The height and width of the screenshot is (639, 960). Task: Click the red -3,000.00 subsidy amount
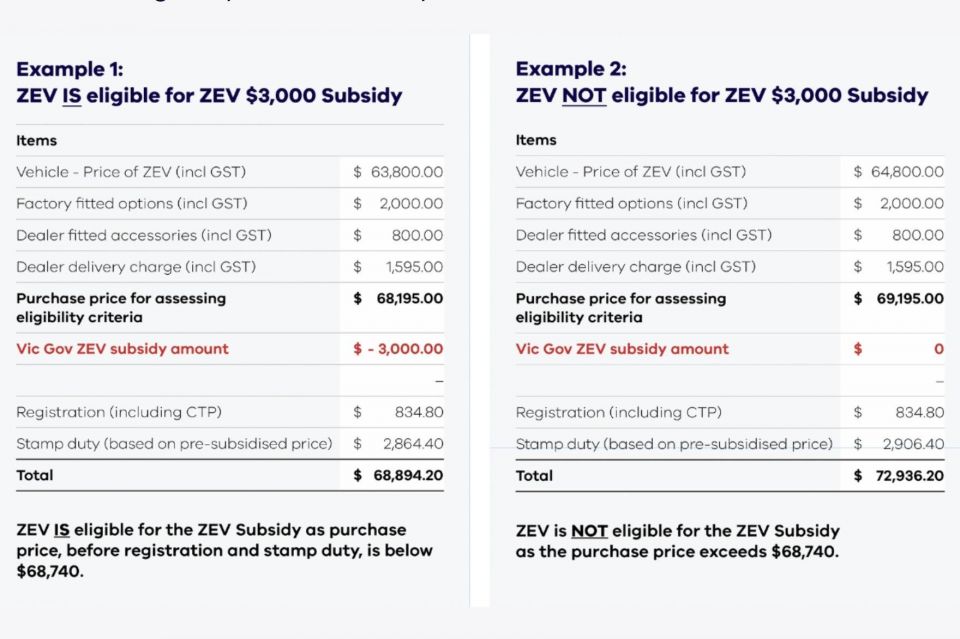[398, 349]
